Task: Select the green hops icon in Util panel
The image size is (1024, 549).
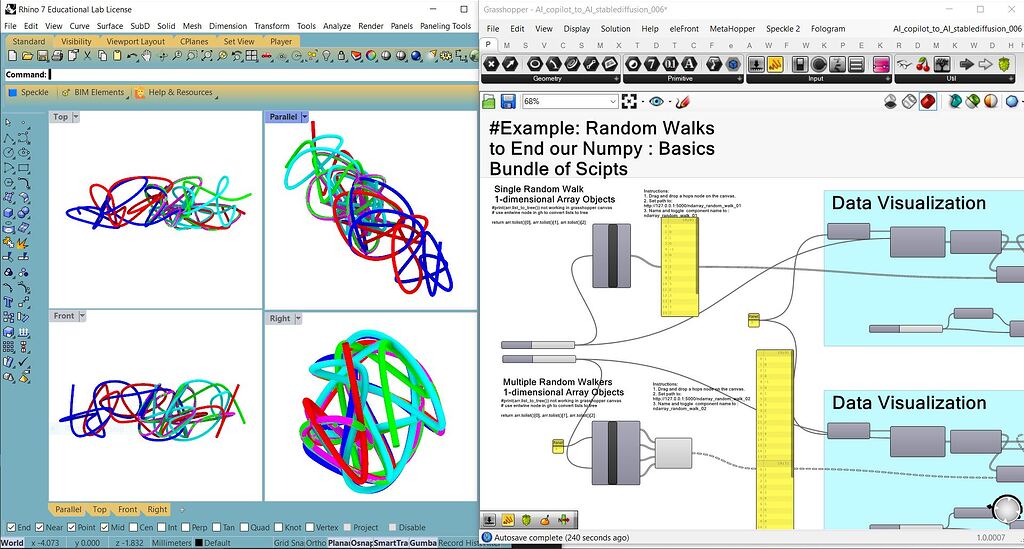Action: point(1004,64)
